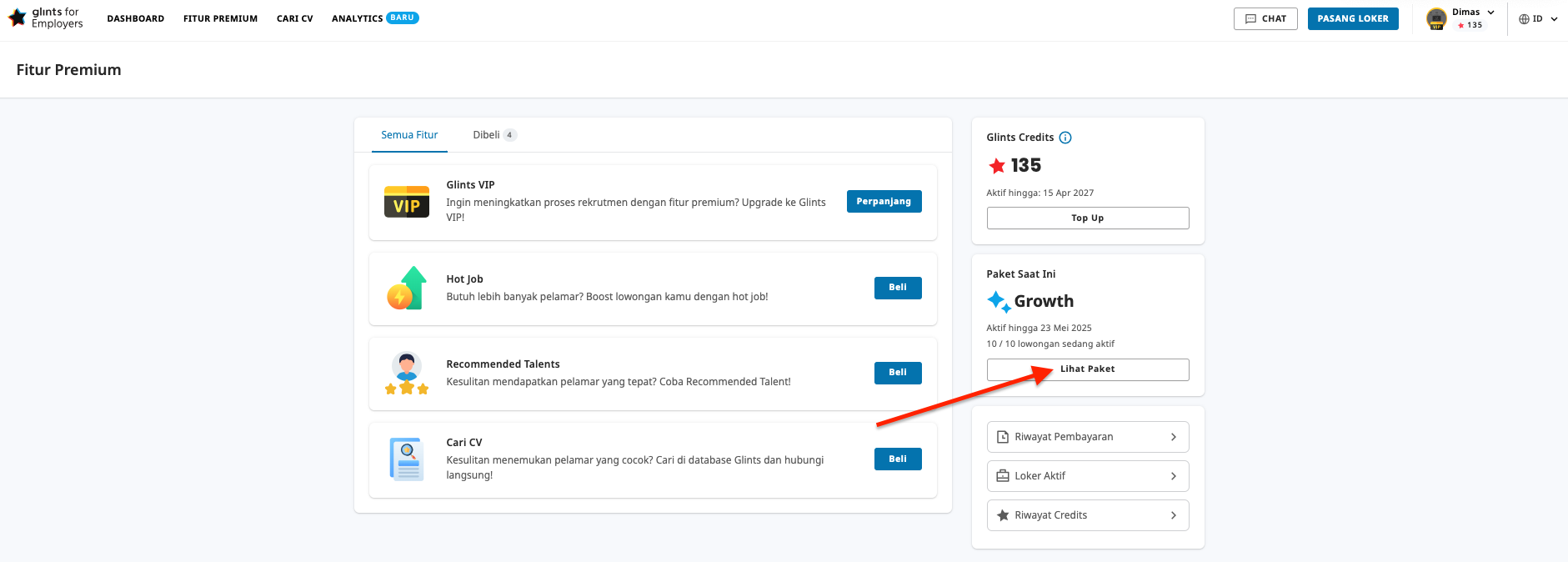Click the Lihat Paket button
This screenshot has width=1568, height=562.
coord(1088,369)
